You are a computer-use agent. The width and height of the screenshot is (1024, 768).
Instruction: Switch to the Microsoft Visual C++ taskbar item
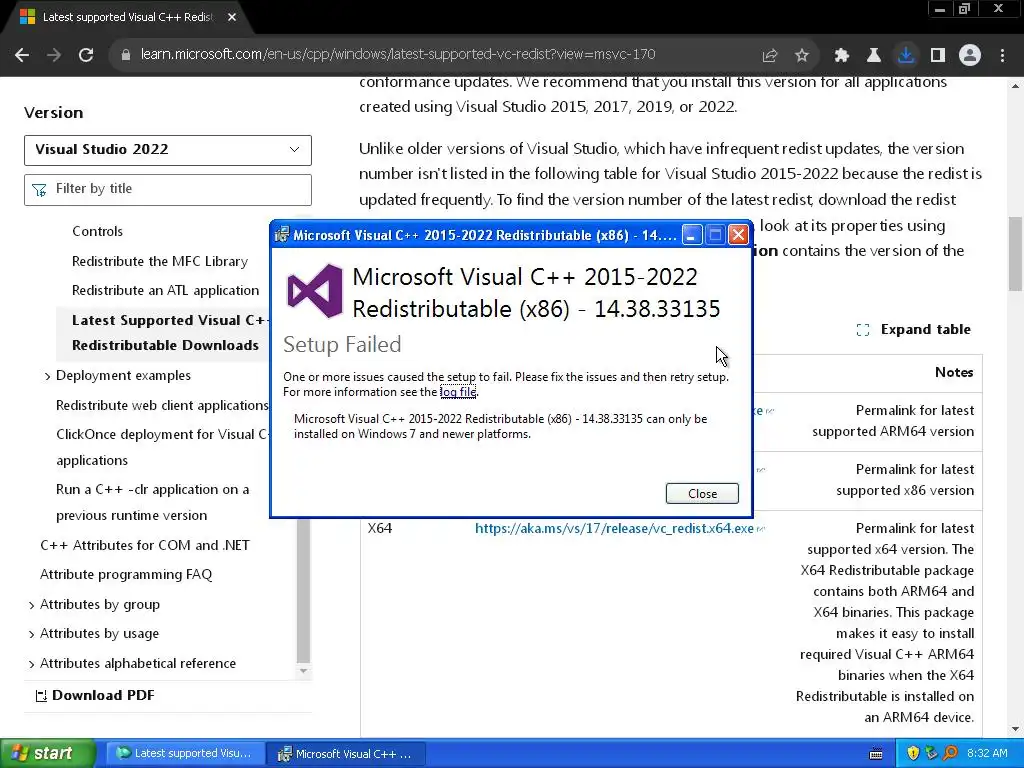pyautogui.click(x=346, y=754)
